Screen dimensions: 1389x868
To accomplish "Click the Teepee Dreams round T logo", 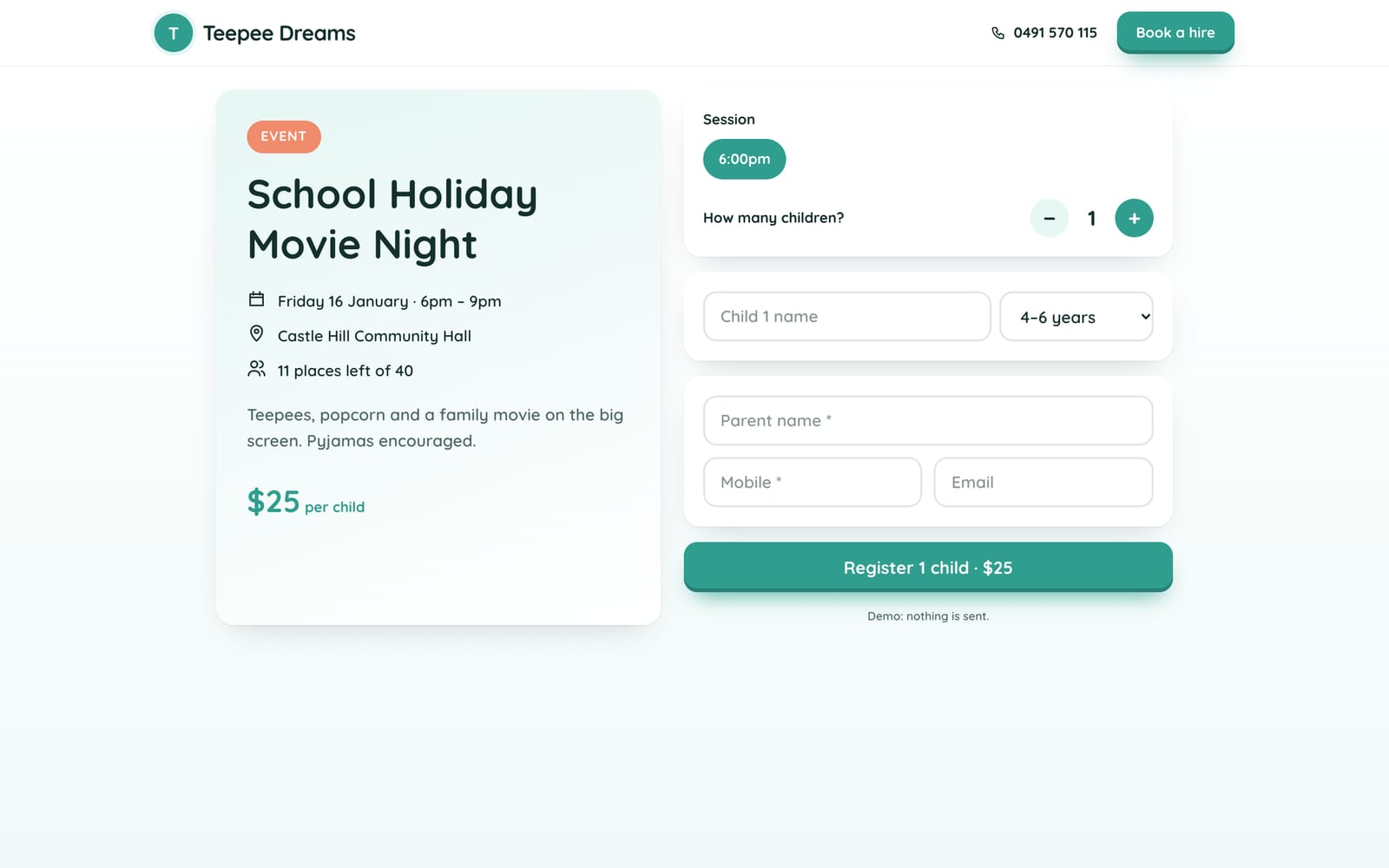I will pos(173,33).
